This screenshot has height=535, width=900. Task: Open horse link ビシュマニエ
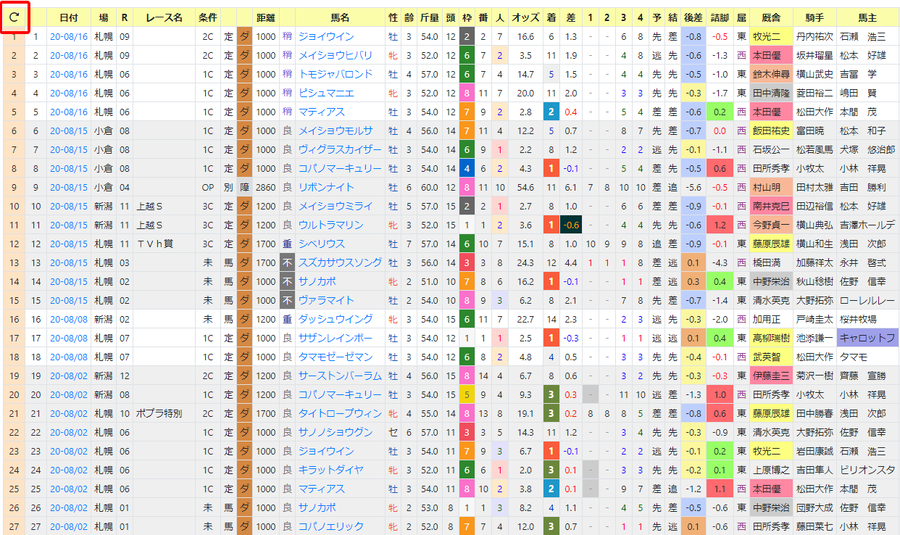(326, 93)
